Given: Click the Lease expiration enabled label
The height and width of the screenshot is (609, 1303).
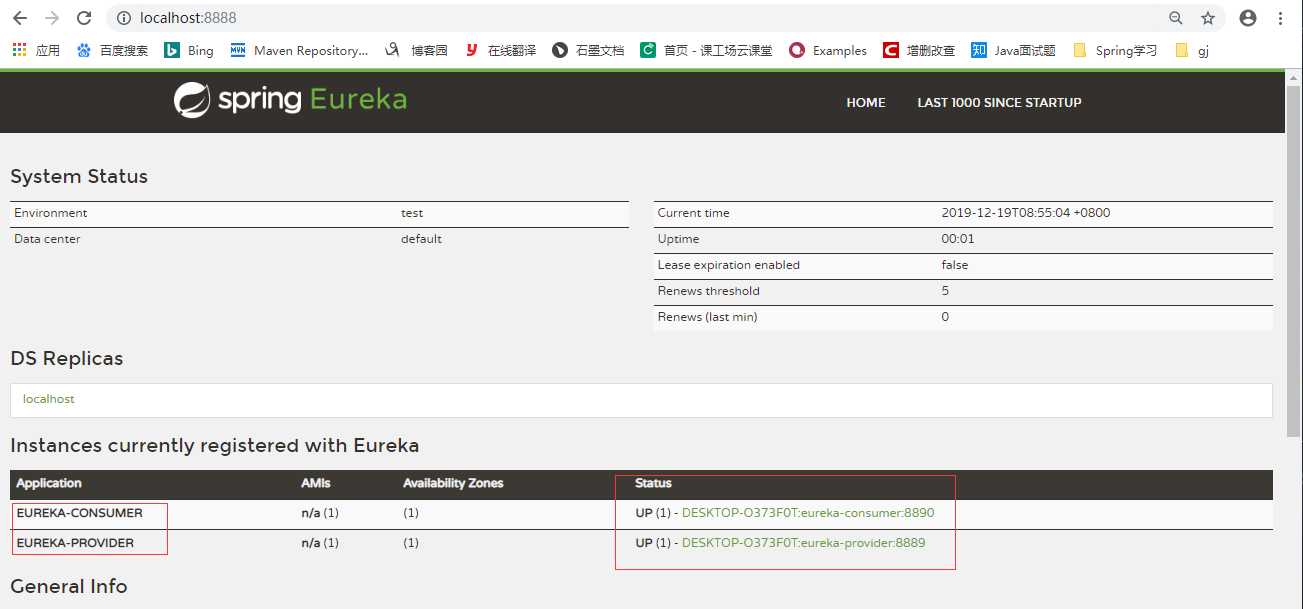Looking at the screenshot, I should pyautogui.click(x=729, y=265).
